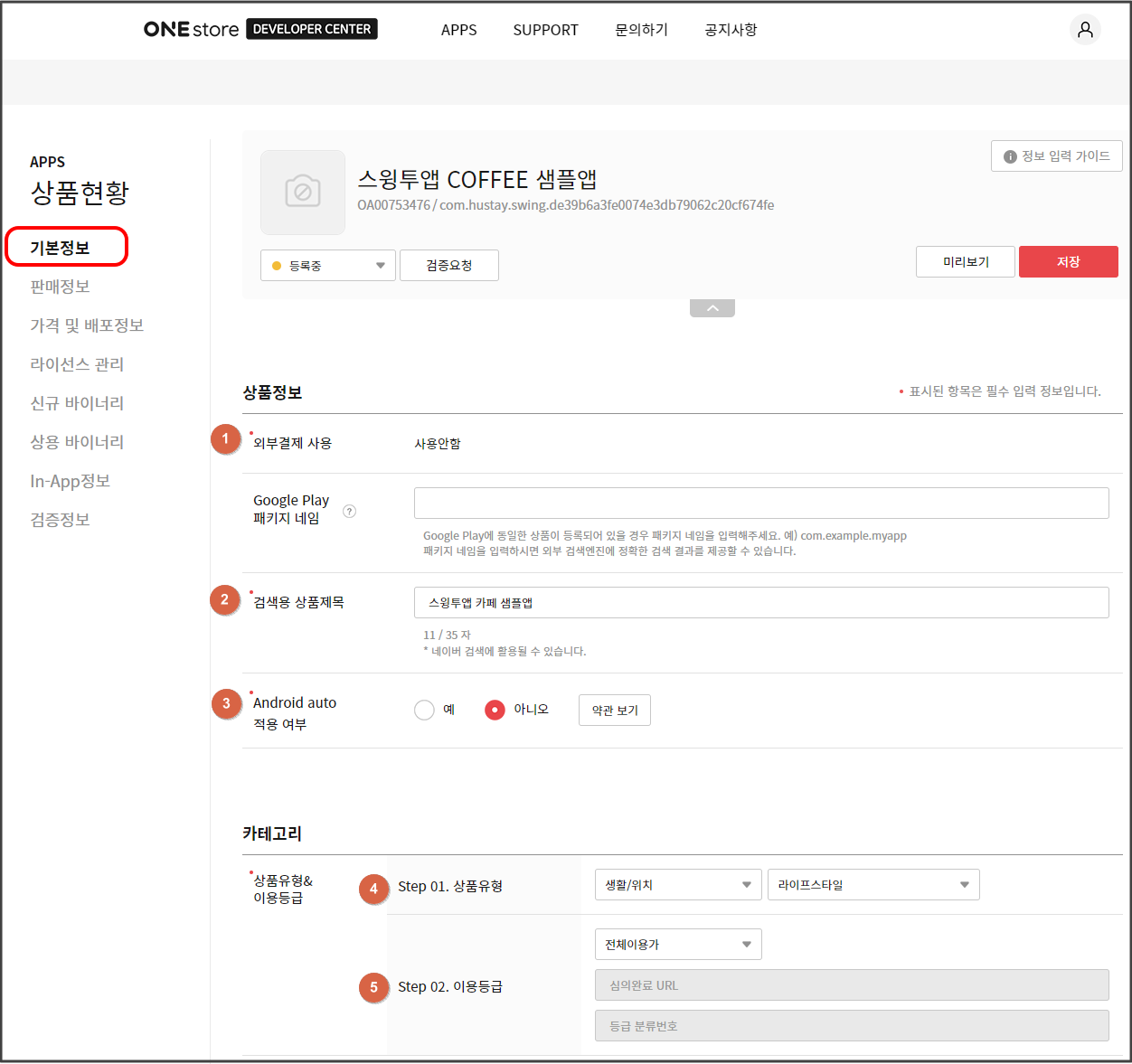Open the Google Play 패키지 네임 help tooltip
The image size is (1132, 1064).
350,511
